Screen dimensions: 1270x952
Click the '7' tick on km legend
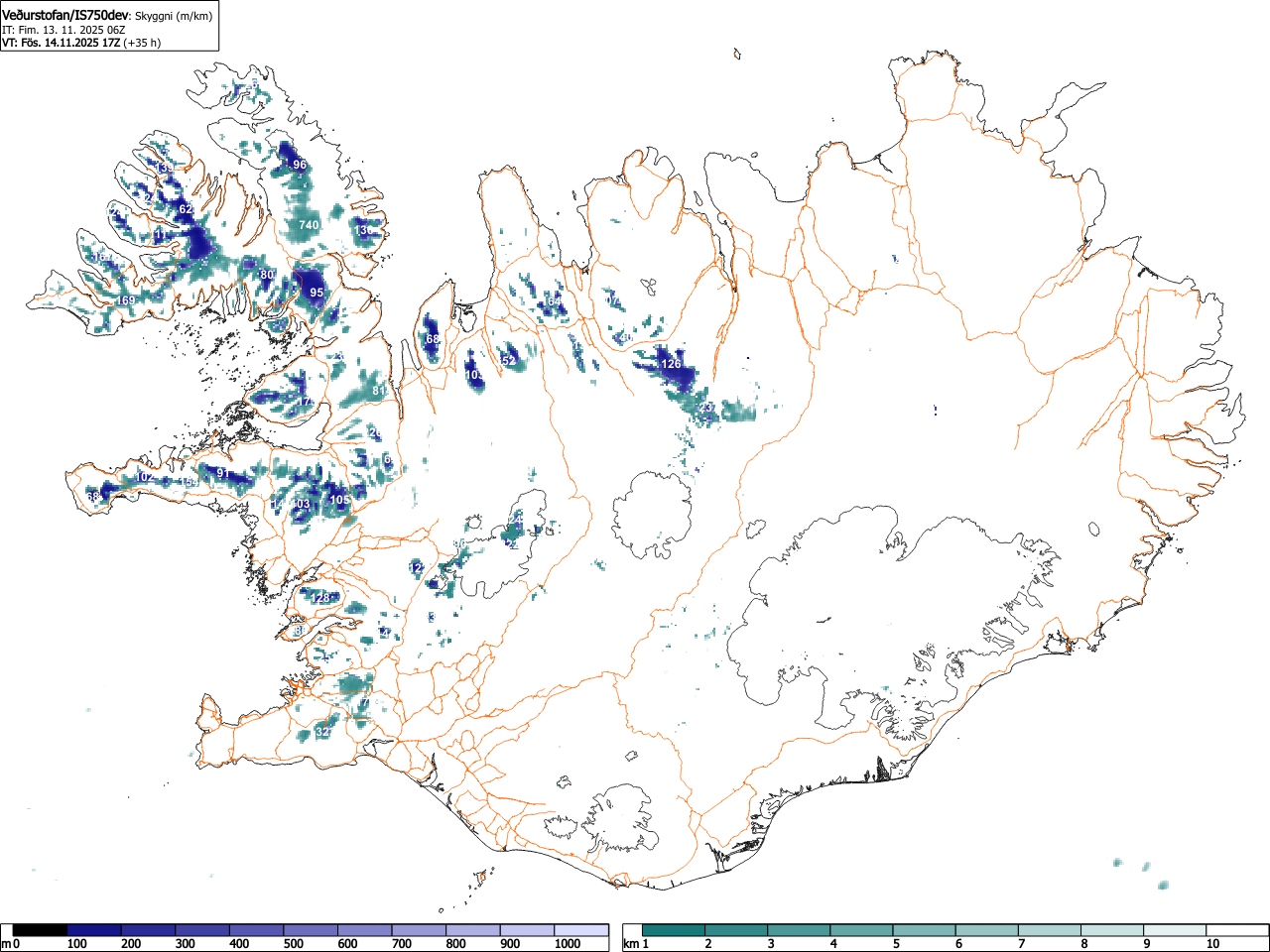(1021, 944)
